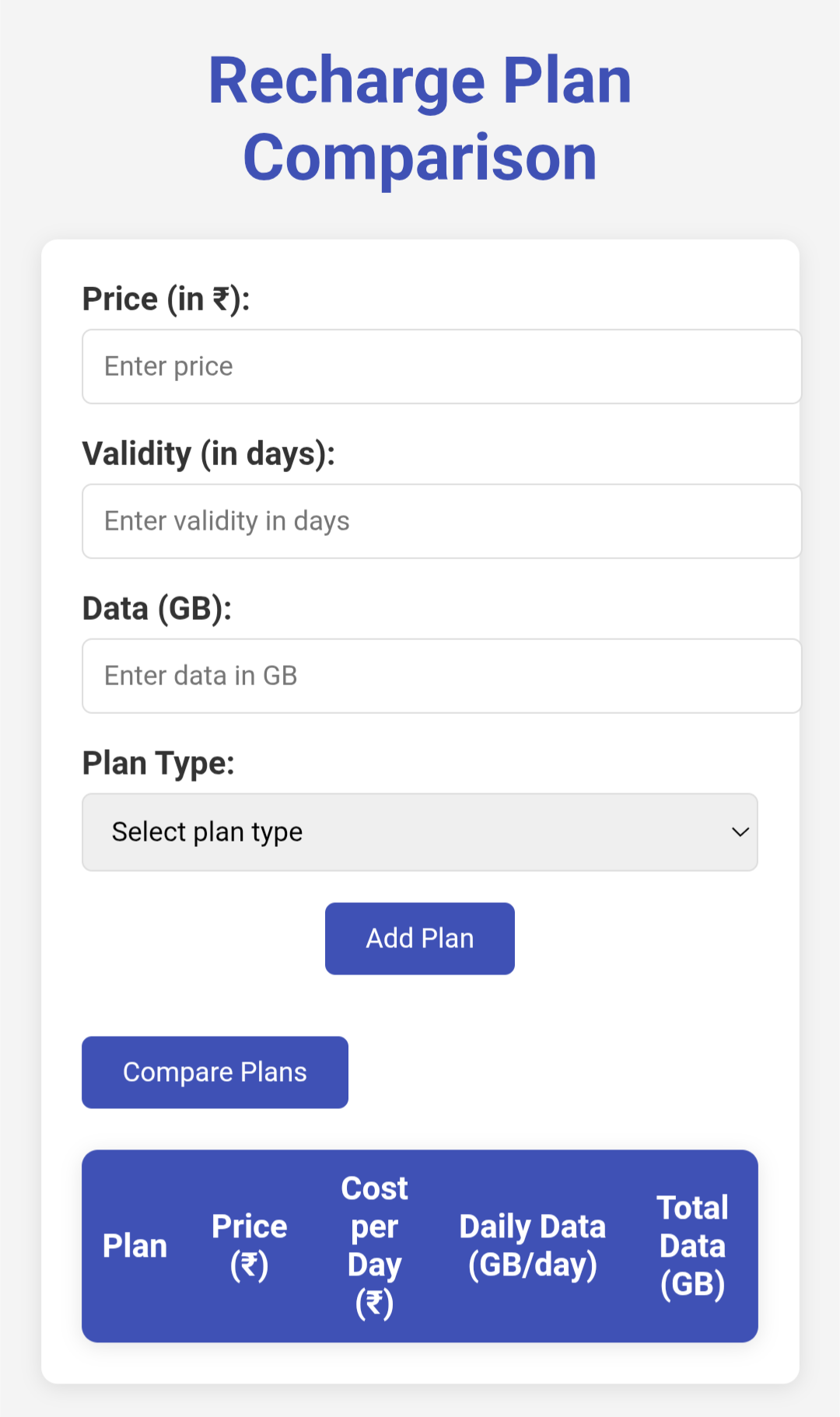The height and width of the screenshot is (1417, 840).
Task: Click the Enter data in GB placeholder
Action: (201, 676)
